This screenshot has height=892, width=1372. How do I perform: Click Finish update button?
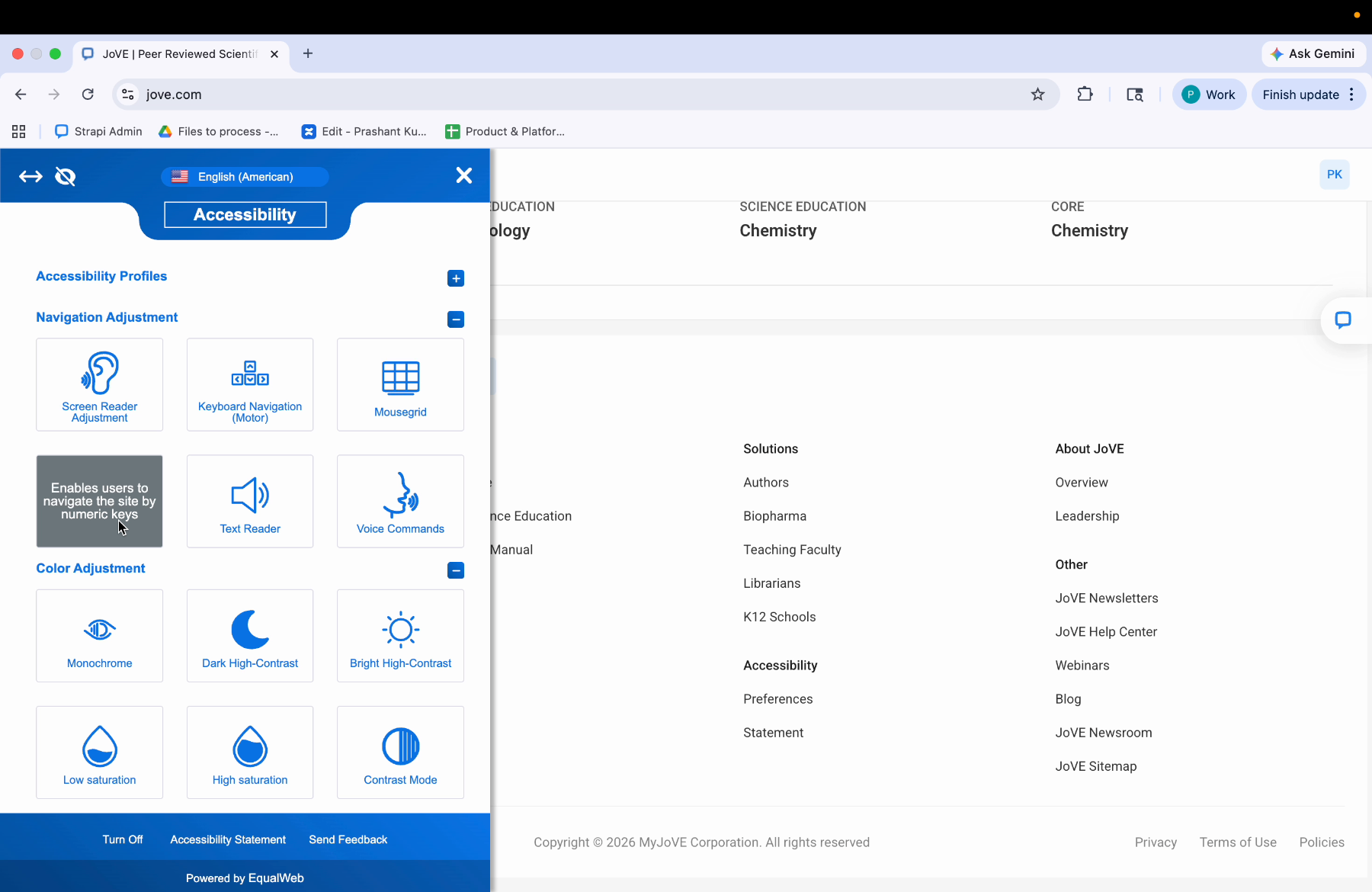[1300, 95]
